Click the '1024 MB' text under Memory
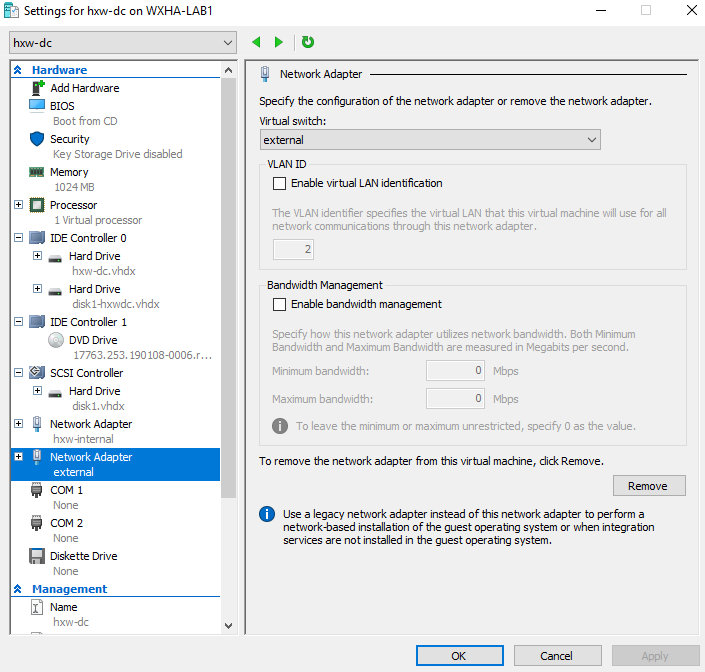Viewport: 705px width, 672px height. click(74, 187)
